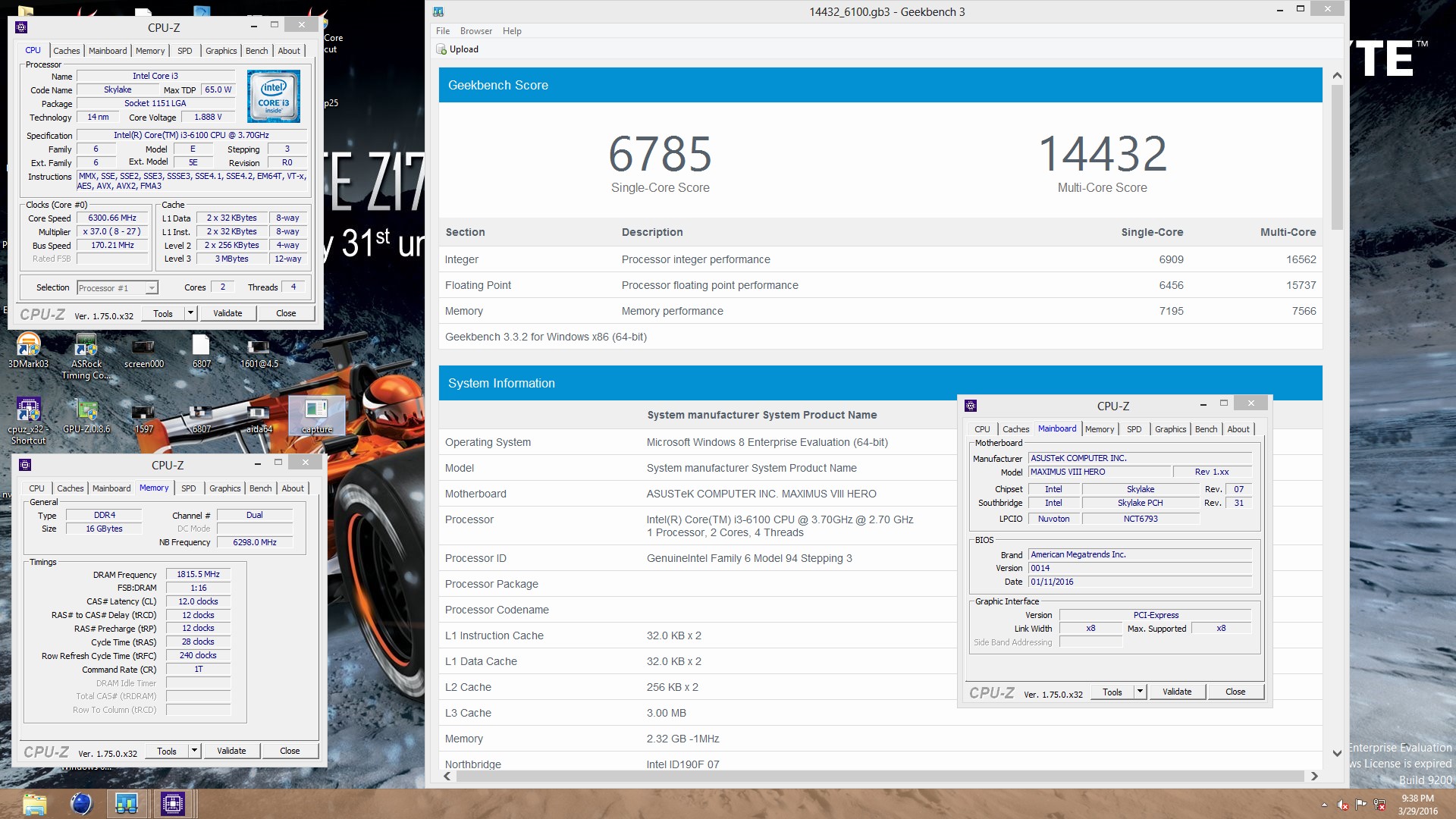Select the Integer row in Geekbench results

click(x=880, y=259)
